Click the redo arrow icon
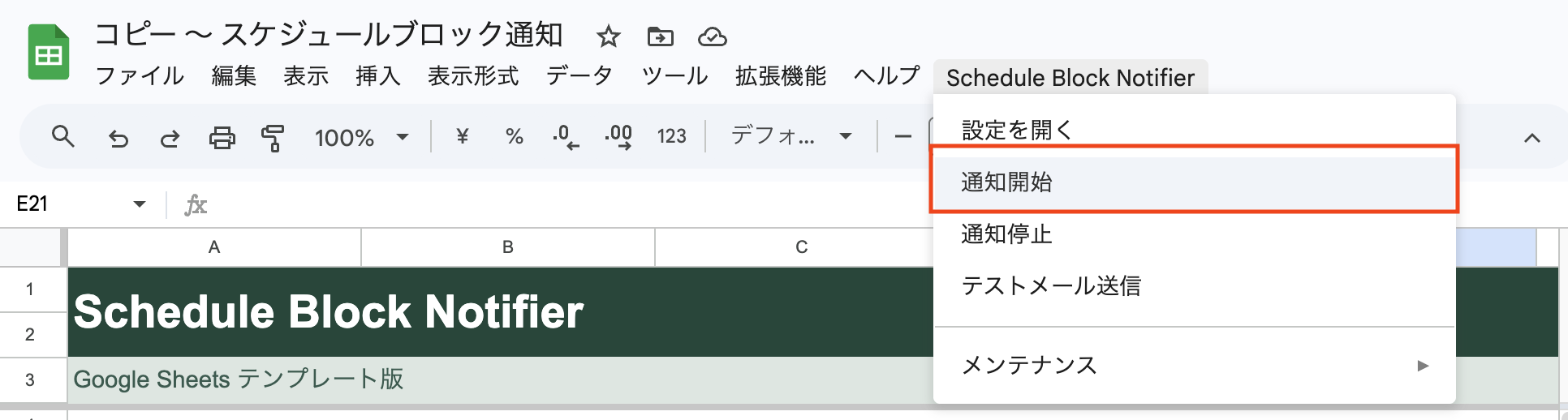The height and width of the screenshot is (420, 1568). tap(170, 138)
